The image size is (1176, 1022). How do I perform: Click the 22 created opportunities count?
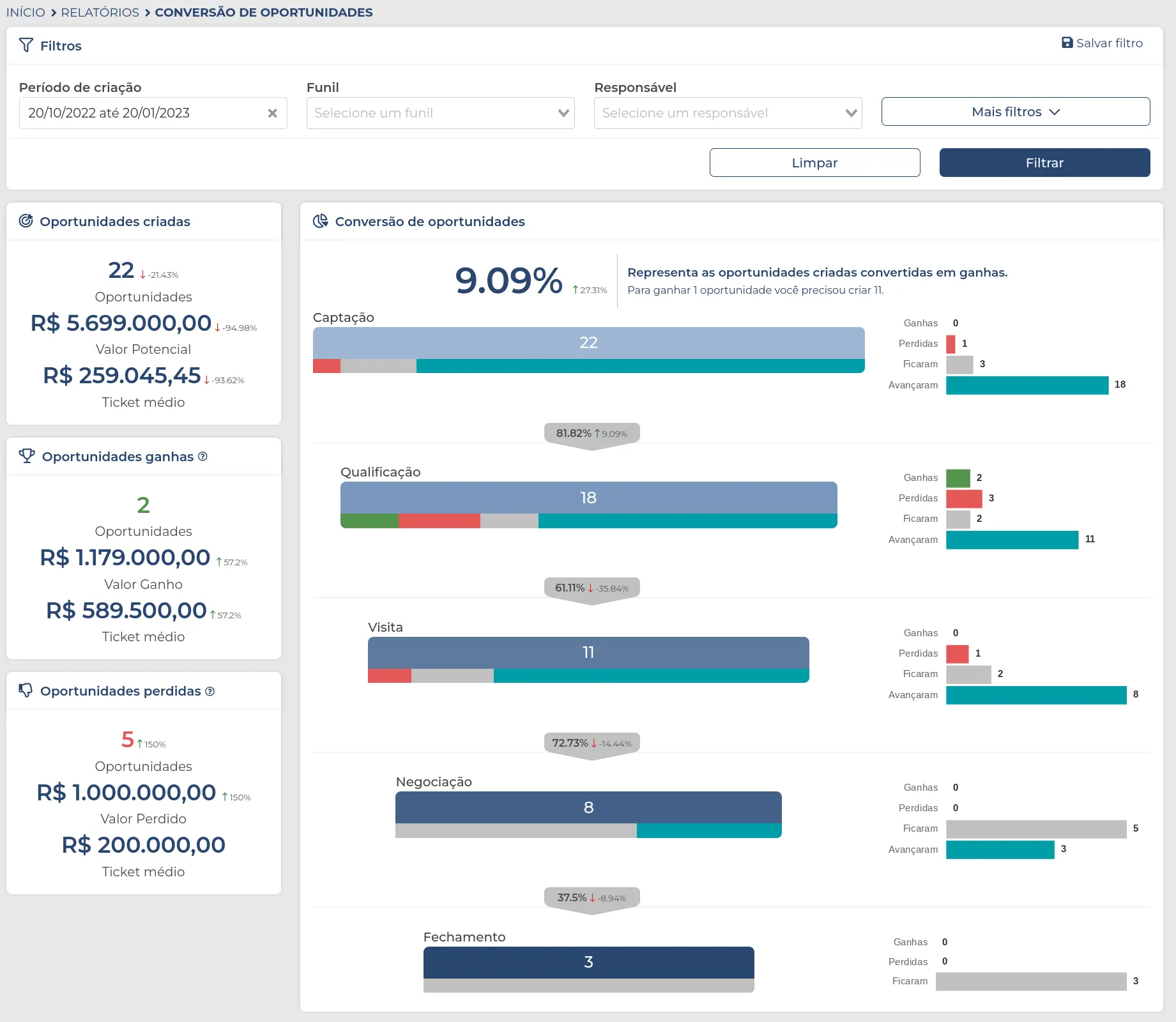coord(121,270)
